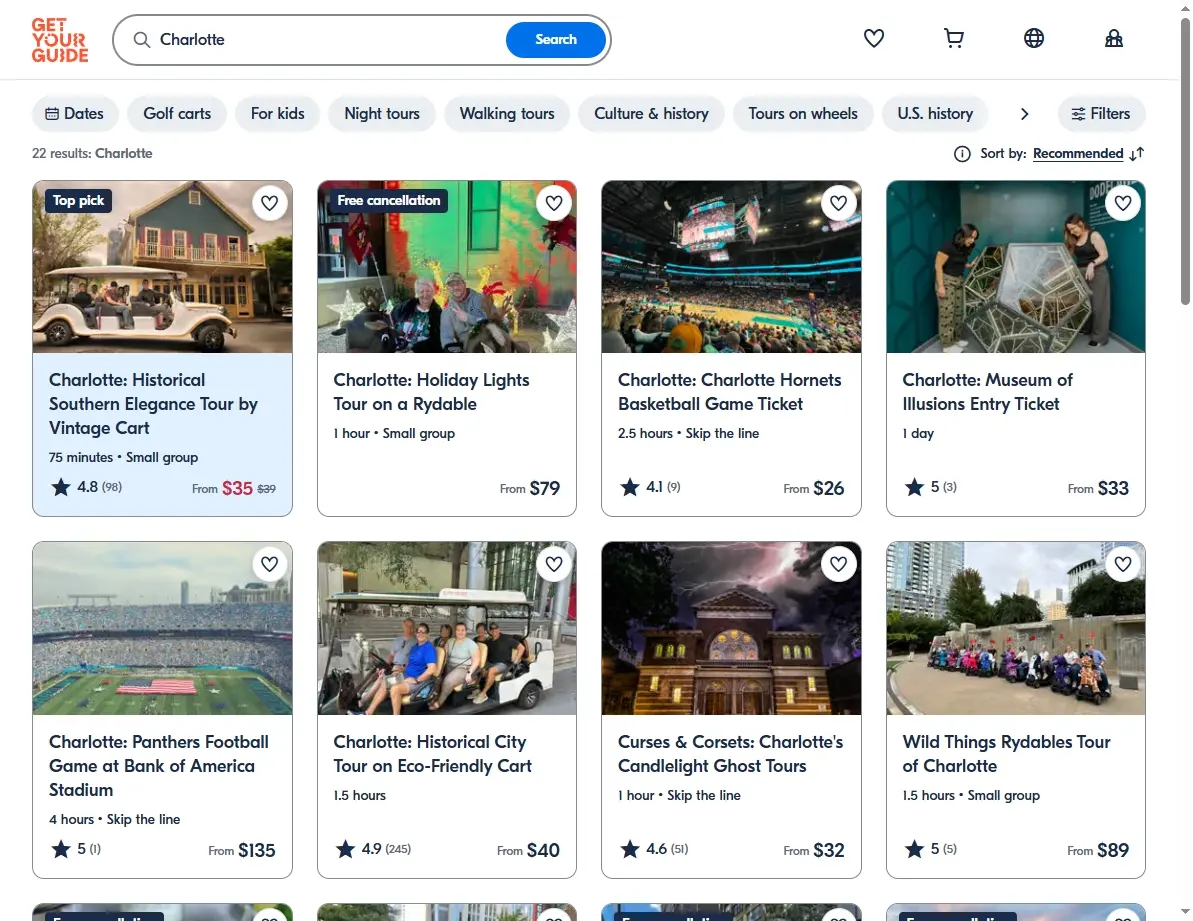Select the For kids filter chip
This screenshot has width=1193, height=921.
pos(277,114)
